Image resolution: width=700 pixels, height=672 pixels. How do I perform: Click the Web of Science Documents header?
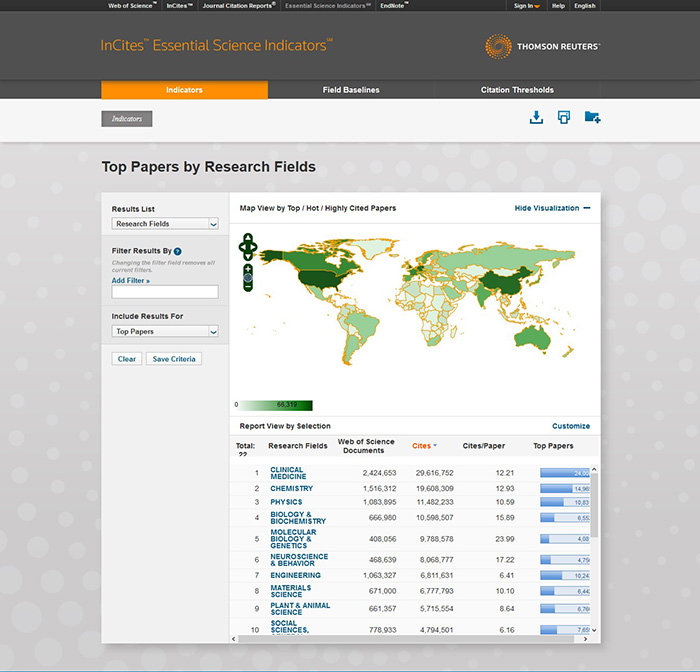(366, 446)
